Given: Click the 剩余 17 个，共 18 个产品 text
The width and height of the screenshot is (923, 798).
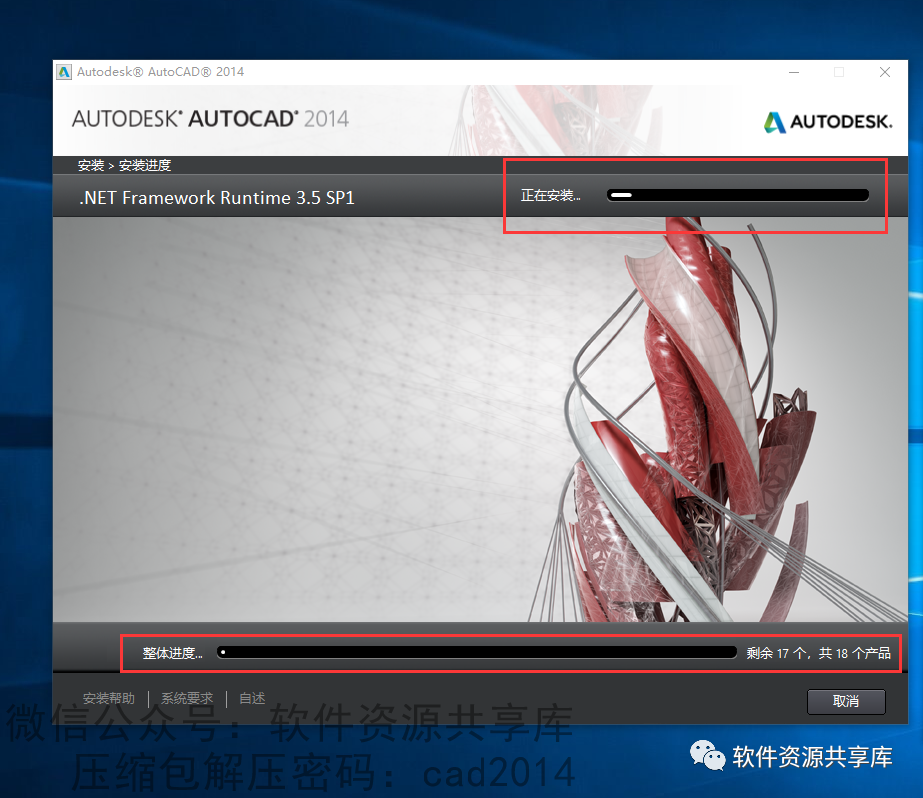Looking at the screenshot, I should pyautogui.click(x=818, y=653).
